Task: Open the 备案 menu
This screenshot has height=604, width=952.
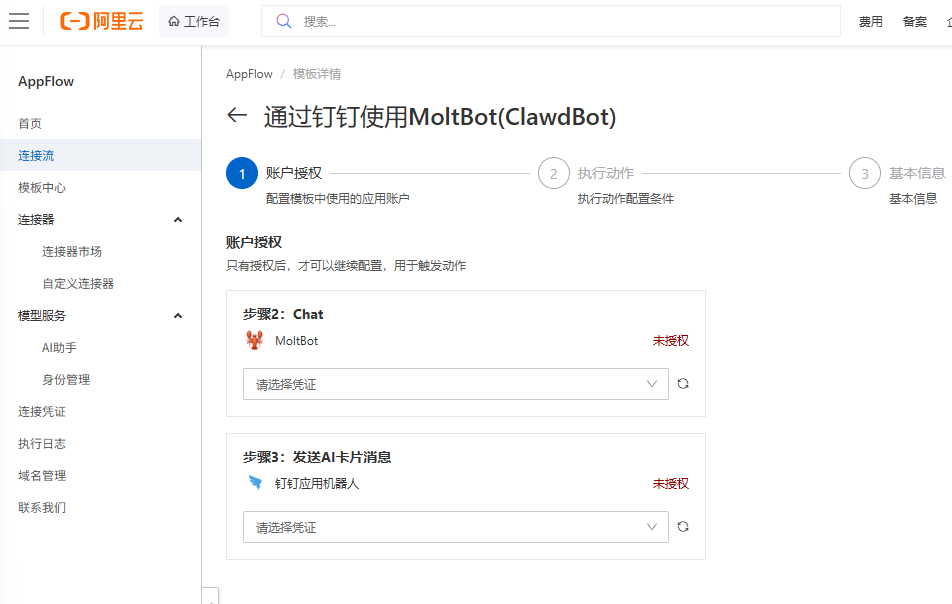Action: pos(914,22)
